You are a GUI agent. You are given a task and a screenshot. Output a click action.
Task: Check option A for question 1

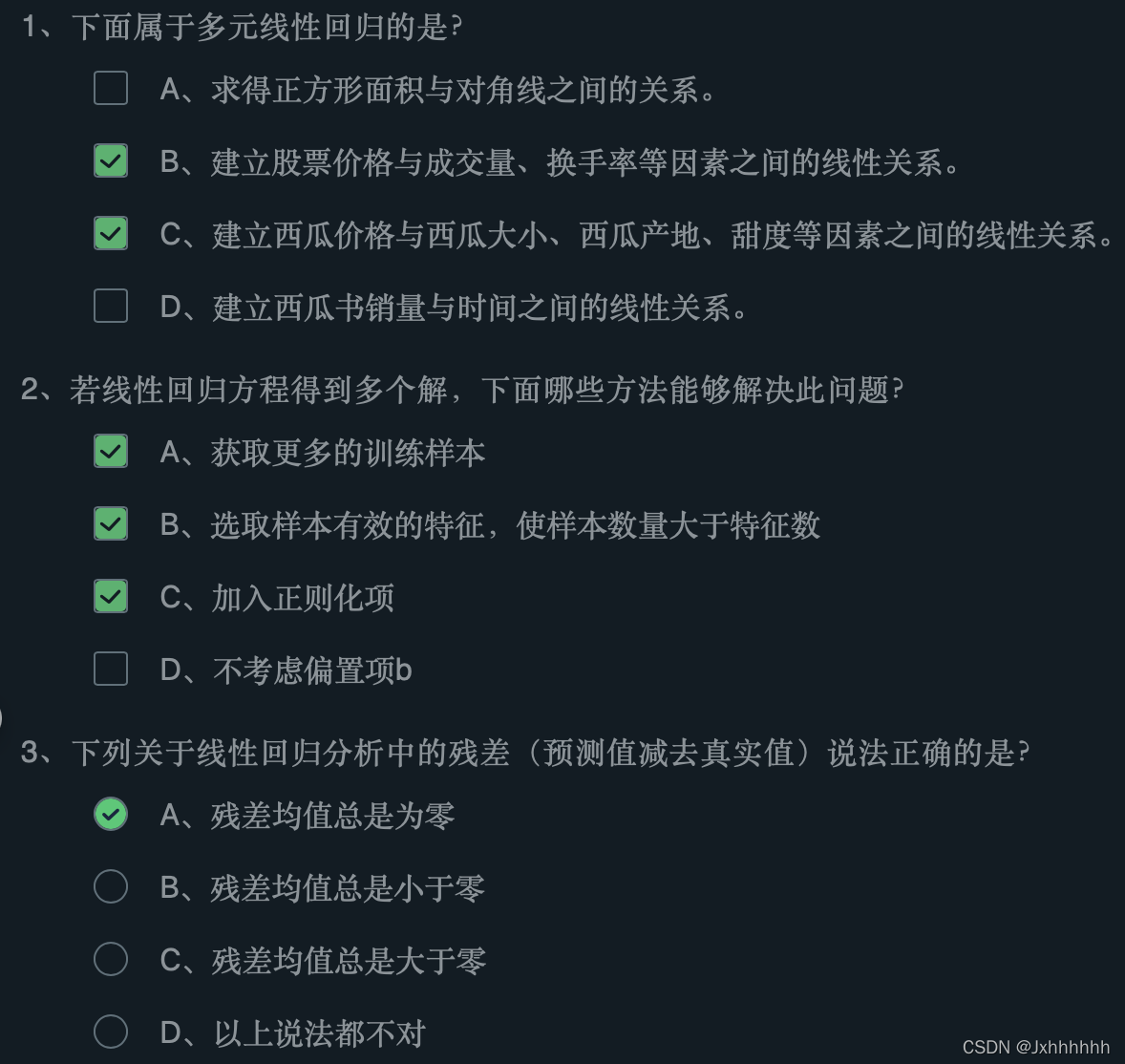pyautogui.click(x=110, y=89)
